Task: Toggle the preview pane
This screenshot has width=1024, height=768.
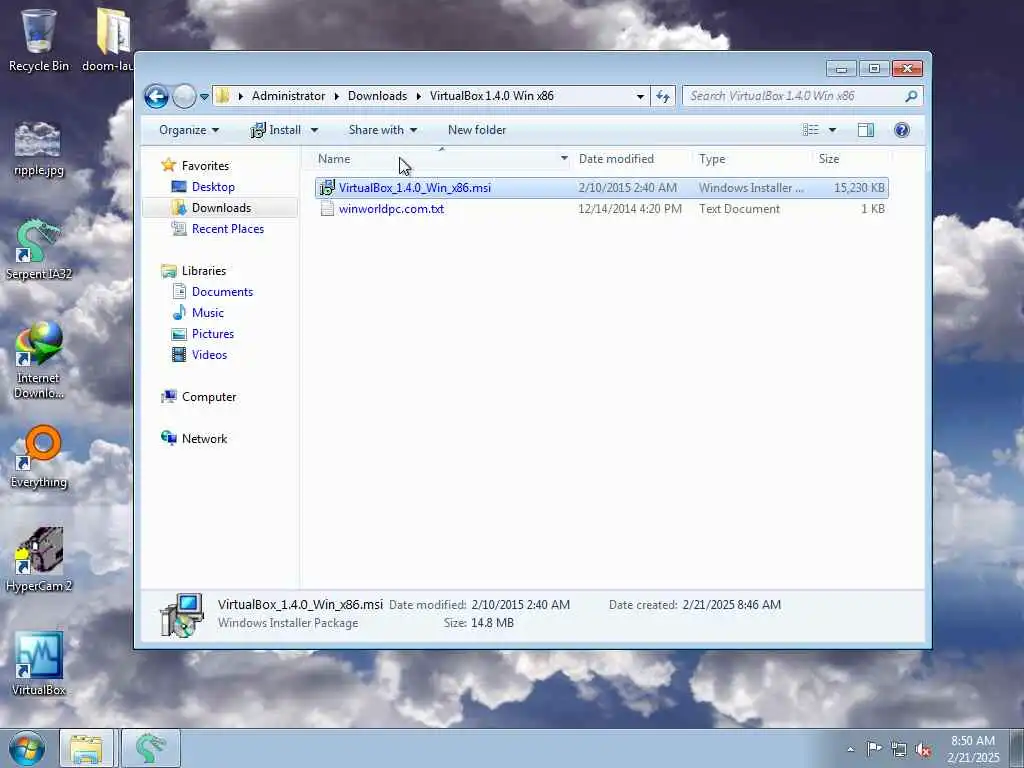Action: (866, 130)
